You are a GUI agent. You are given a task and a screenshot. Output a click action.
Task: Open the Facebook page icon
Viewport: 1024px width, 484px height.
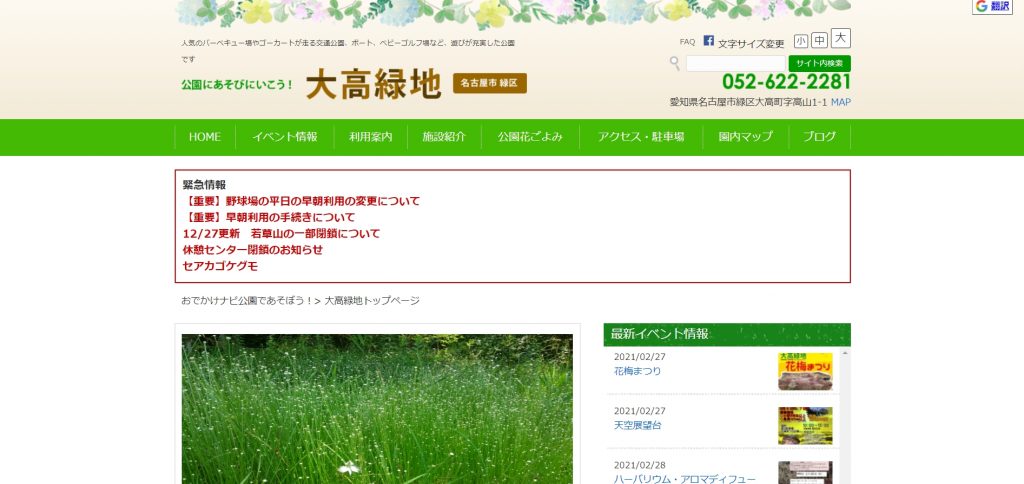[709, 40]
